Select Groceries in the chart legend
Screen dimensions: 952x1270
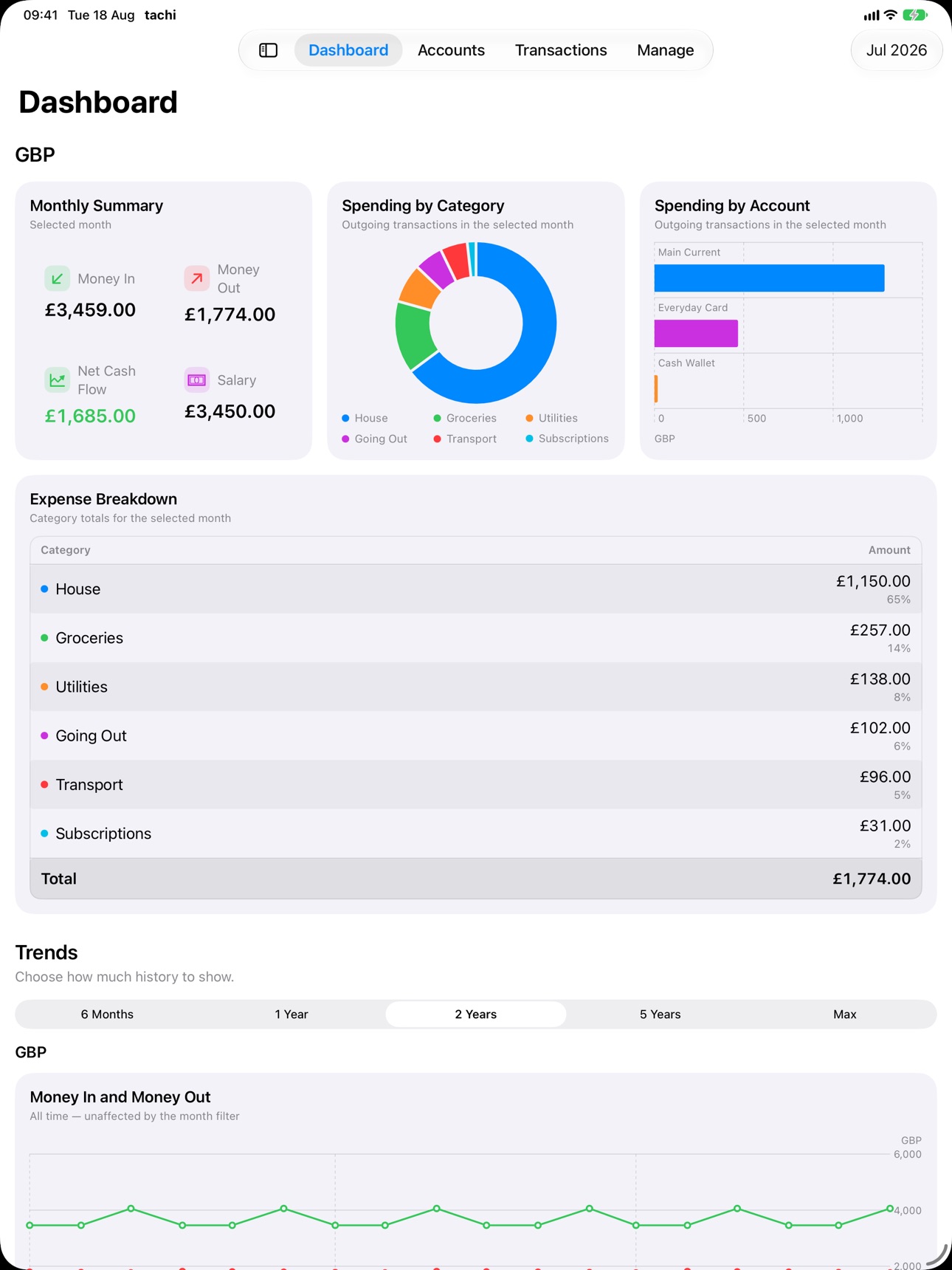pos(465,418)
